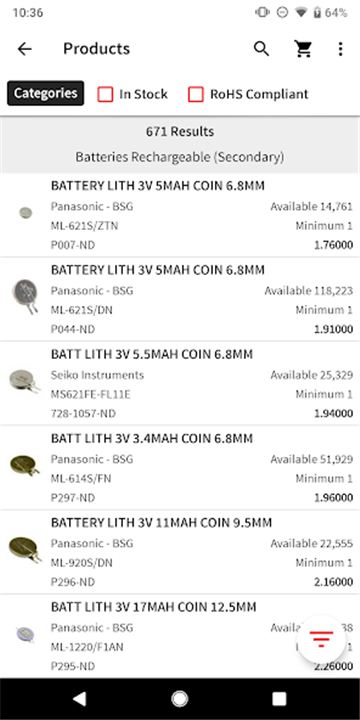The height and width of the screenshot is (720, 360).
Task: Open the search magnifier icon
Action: click(261, 49)
